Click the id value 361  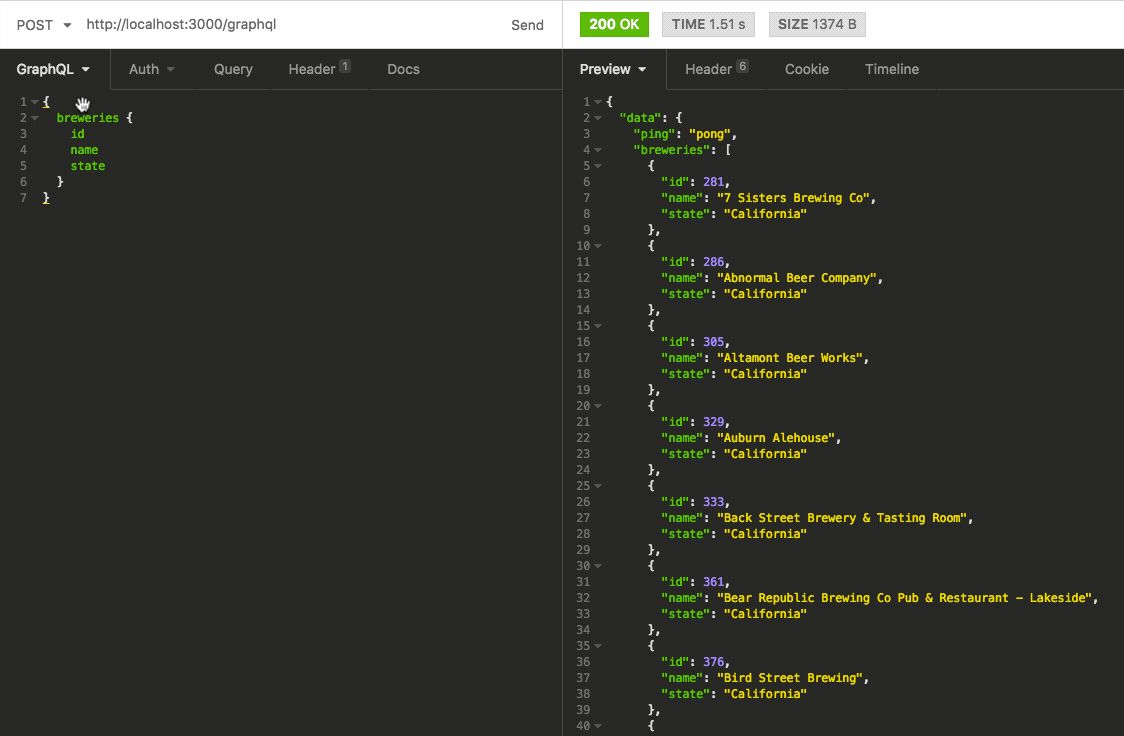coord(713,582)
